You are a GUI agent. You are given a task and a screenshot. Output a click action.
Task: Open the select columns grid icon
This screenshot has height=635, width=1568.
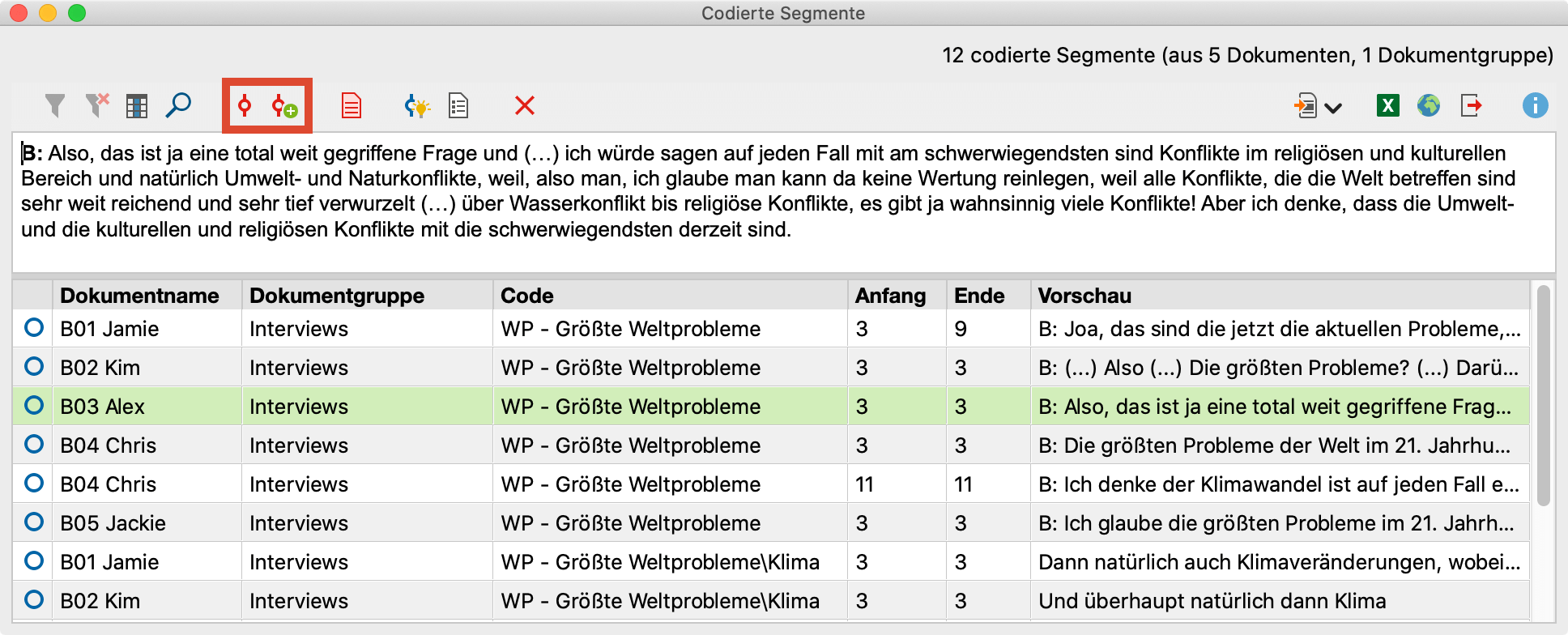(137, 105)
